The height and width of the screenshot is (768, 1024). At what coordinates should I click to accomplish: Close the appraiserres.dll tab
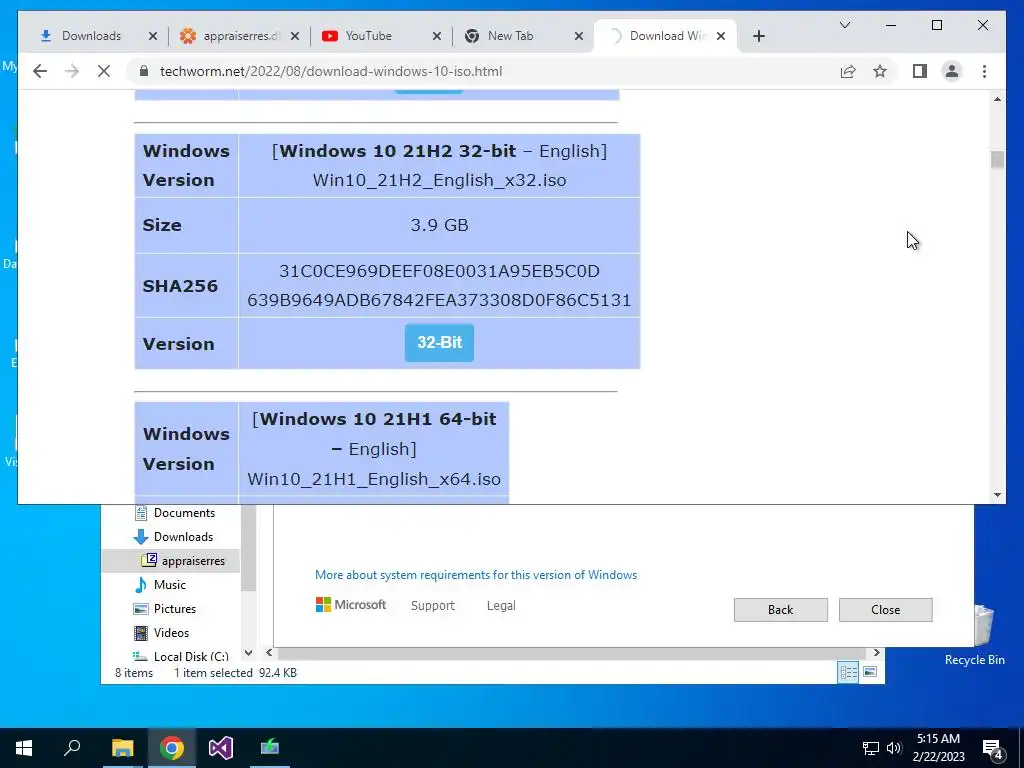[295, 36]
